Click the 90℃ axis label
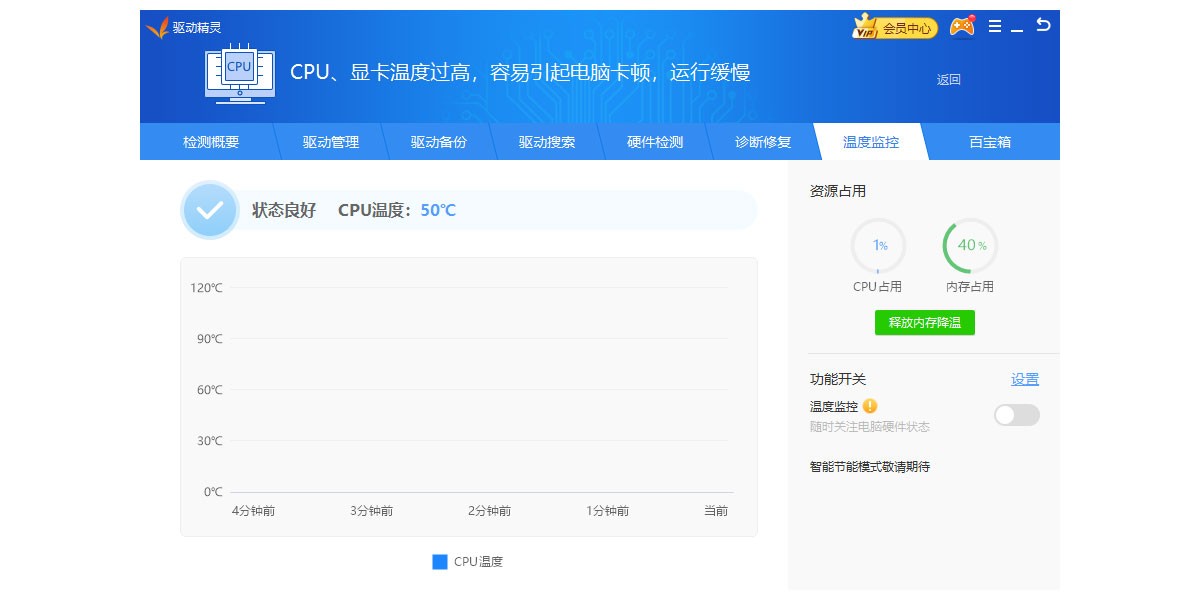The height and width of the screenshot is (600, 1200). (x=210, y=339)
